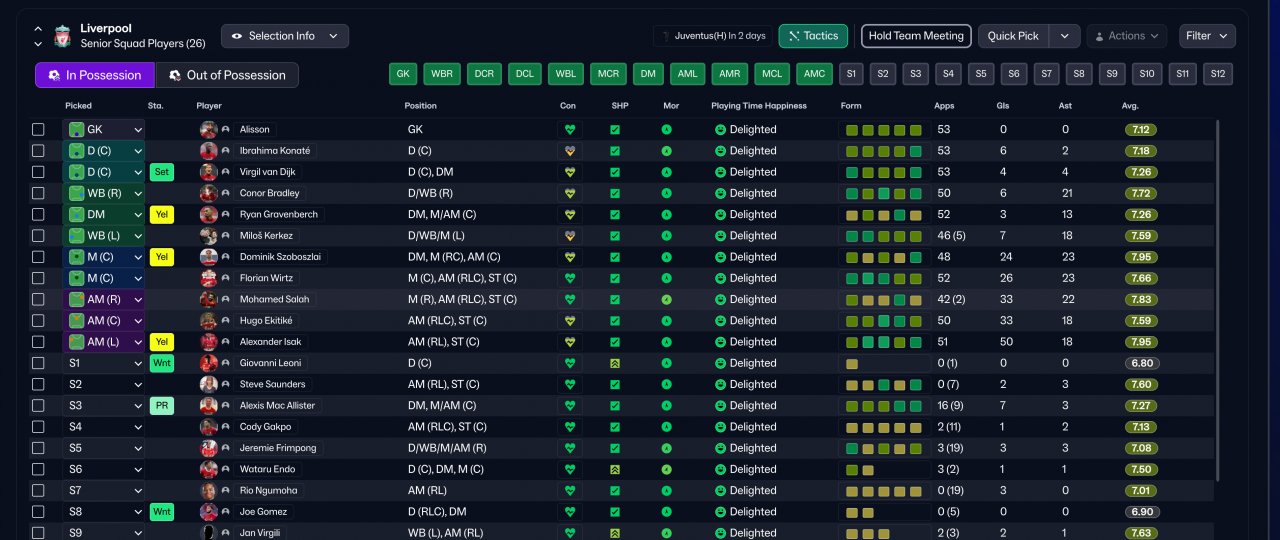Click smiley icon beside Alisson's Delighted status
Screen dimensions: 1280x540
pyautogui.click(x=720, y=130)
